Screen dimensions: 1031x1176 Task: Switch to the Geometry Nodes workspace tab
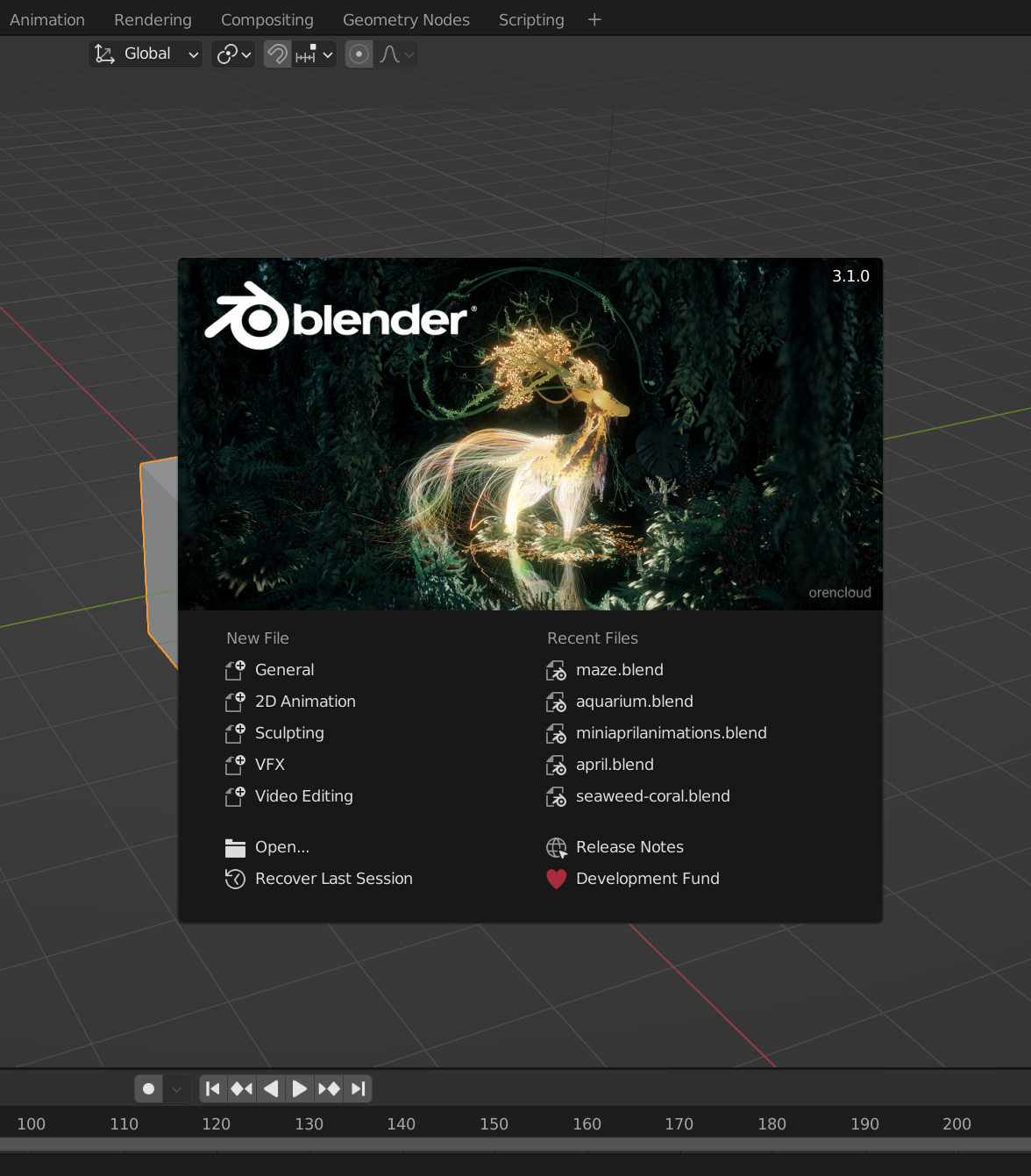pos(406,19)
